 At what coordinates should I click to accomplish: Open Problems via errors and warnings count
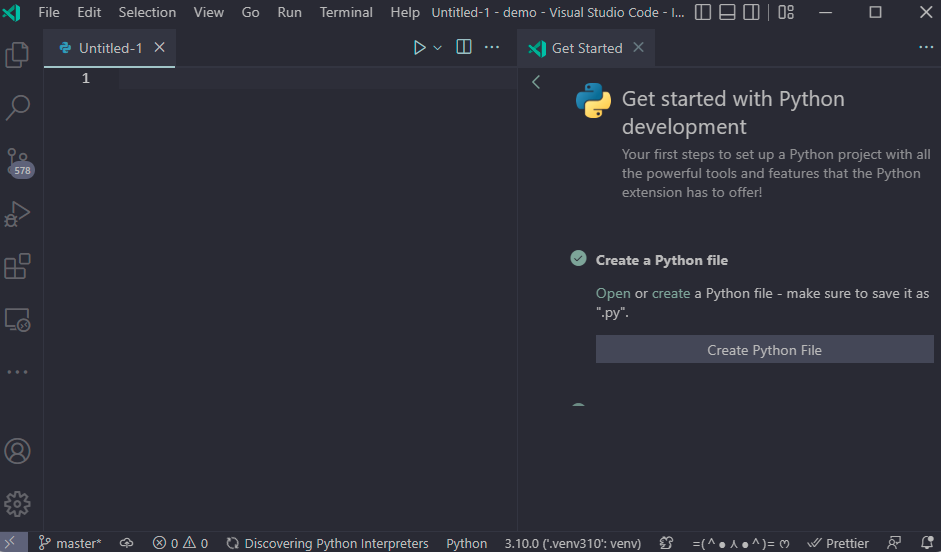(180, 543)
